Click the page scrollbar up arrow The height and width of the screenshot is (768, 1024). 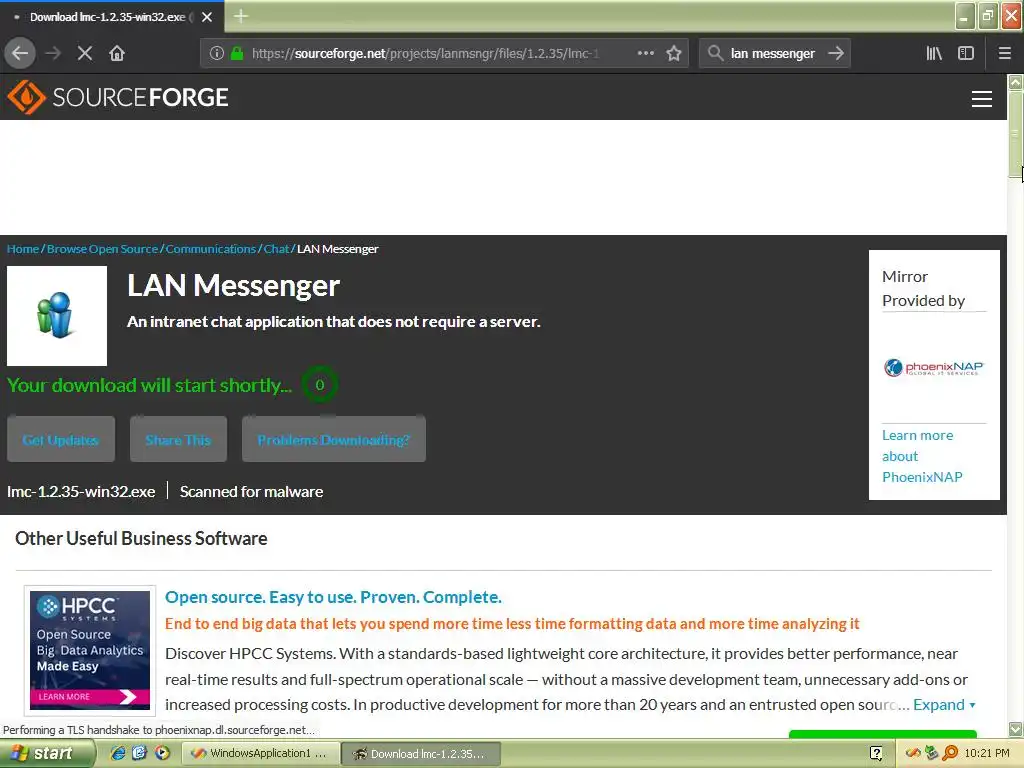point(1016,82)
